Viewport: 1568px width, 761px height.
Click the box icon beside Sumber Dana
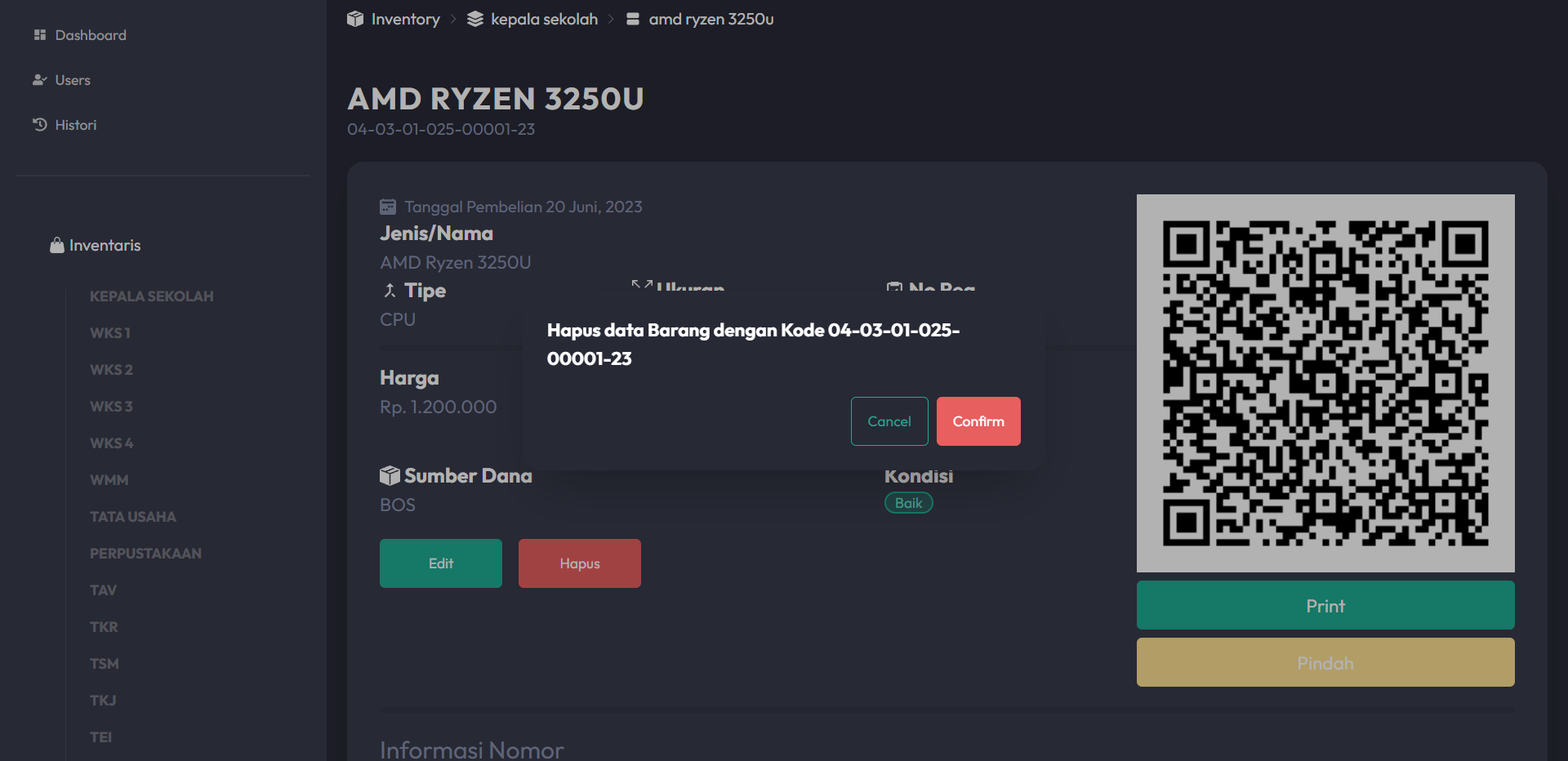[390, 475]
